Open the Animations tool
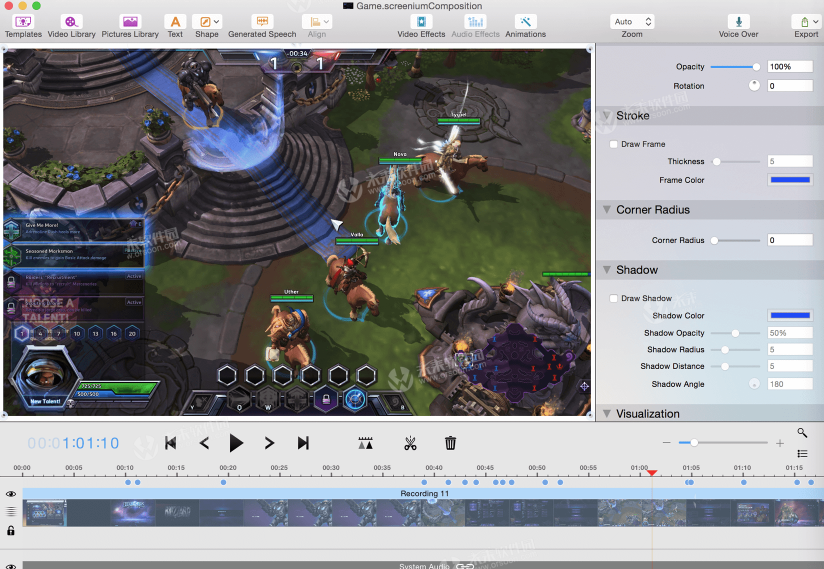The height and width of the screenshot is (569, 824). point(525,22)
